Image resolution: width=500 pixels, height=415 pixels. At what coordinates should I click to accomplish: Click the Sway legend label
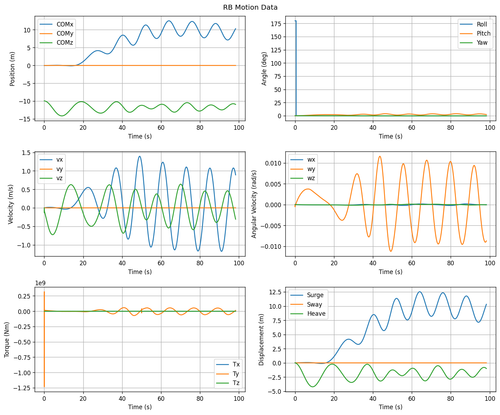click(x=314, y=304)
